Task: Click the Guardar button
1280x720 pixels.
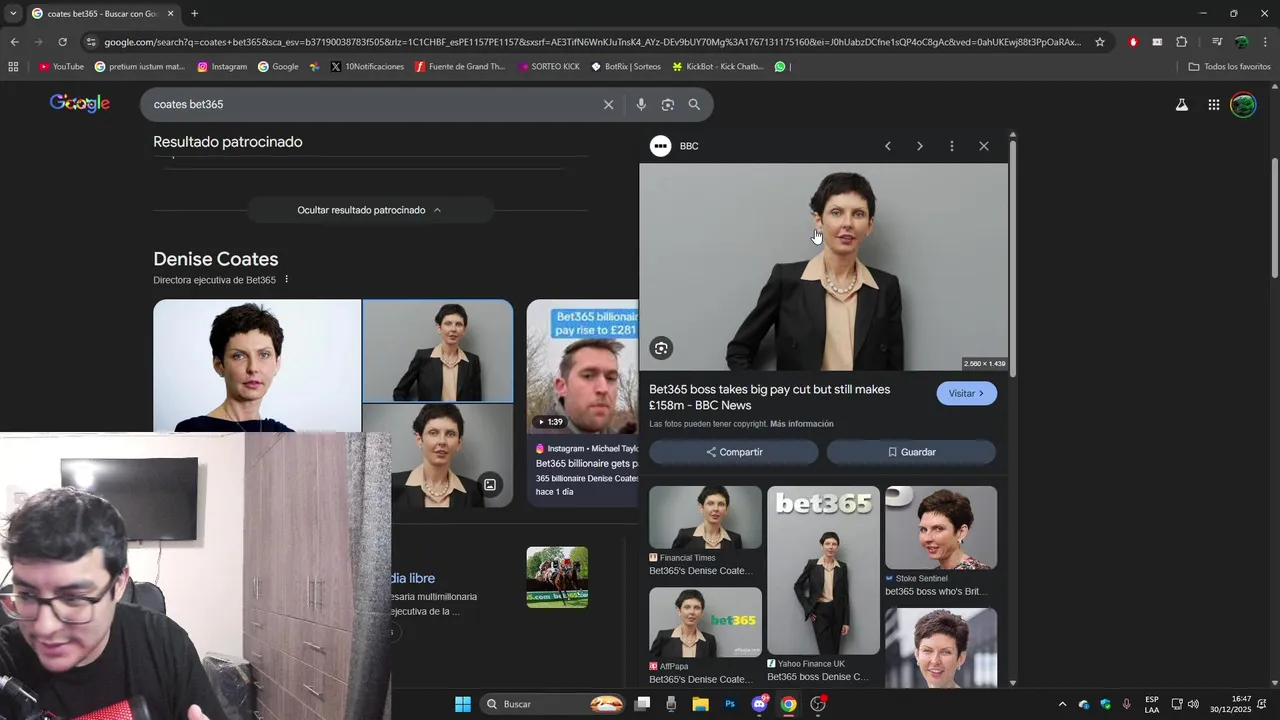Action: (911, 452)
